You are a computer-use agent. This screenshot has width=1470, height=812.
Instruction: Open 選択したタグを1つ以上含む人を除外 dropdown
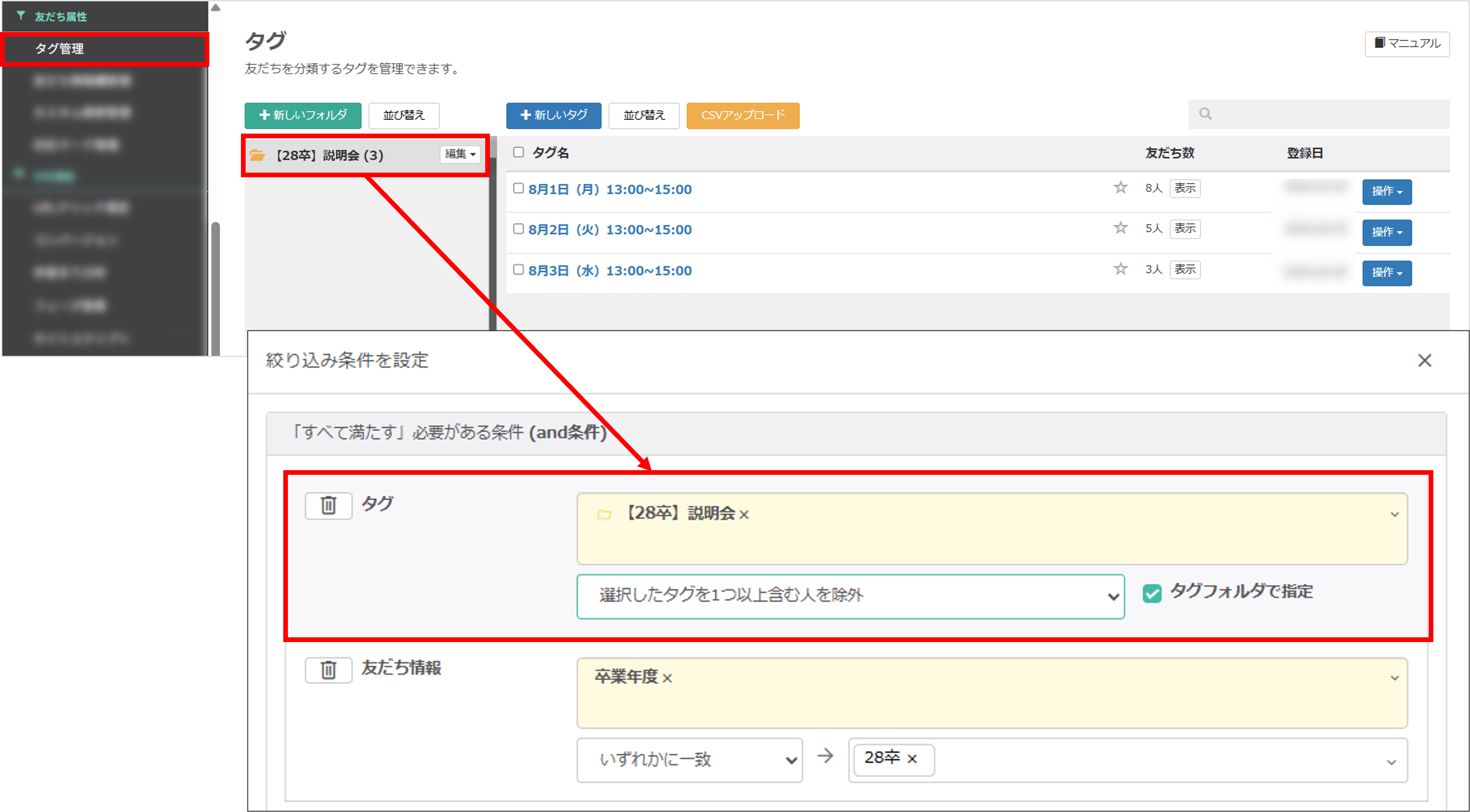(850, 596)
